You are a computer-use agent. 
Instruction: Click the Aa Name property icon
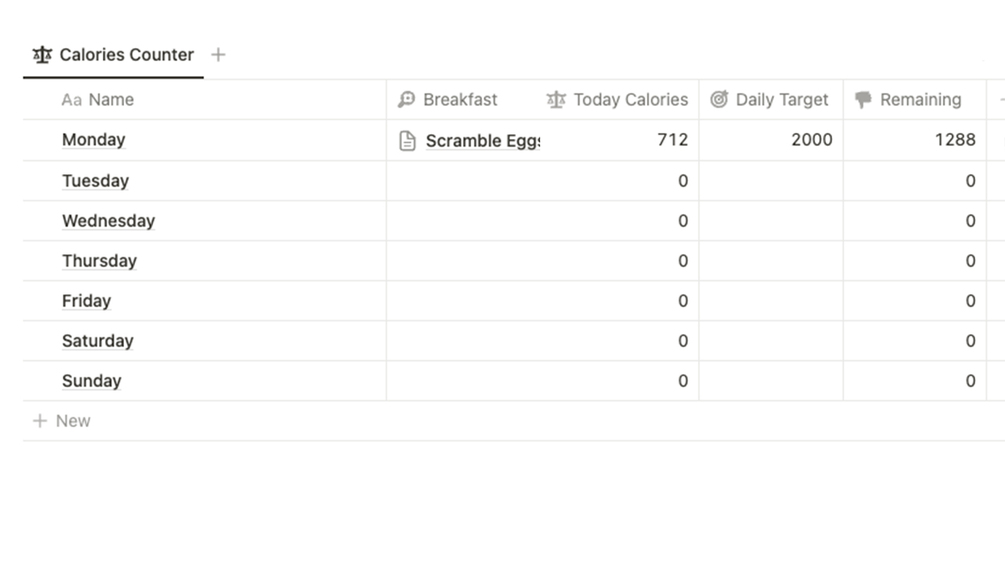[71, 100]
